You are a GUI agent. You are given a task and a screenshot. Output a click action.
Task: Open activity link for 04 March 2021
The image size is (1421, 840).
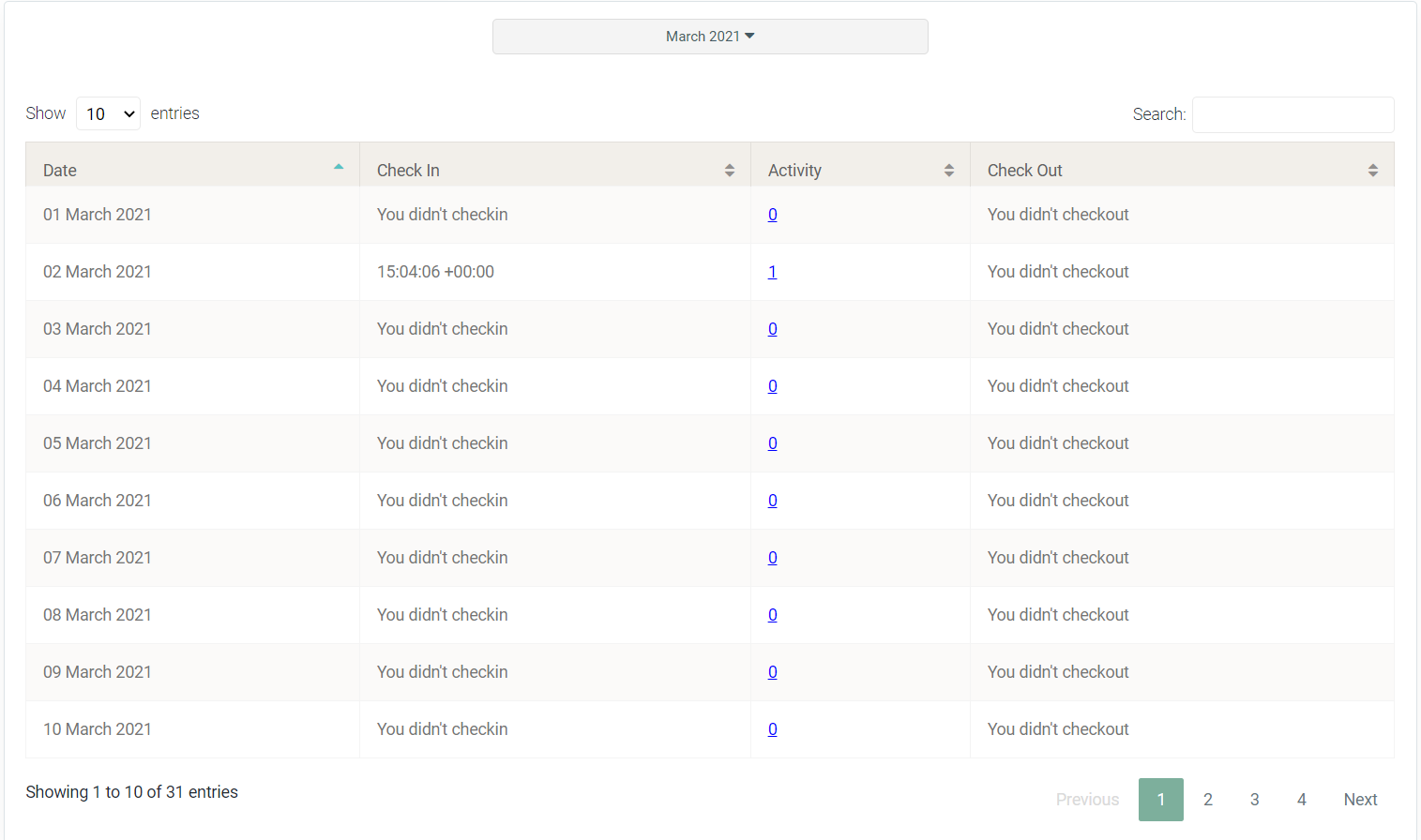tap(772, 386)
